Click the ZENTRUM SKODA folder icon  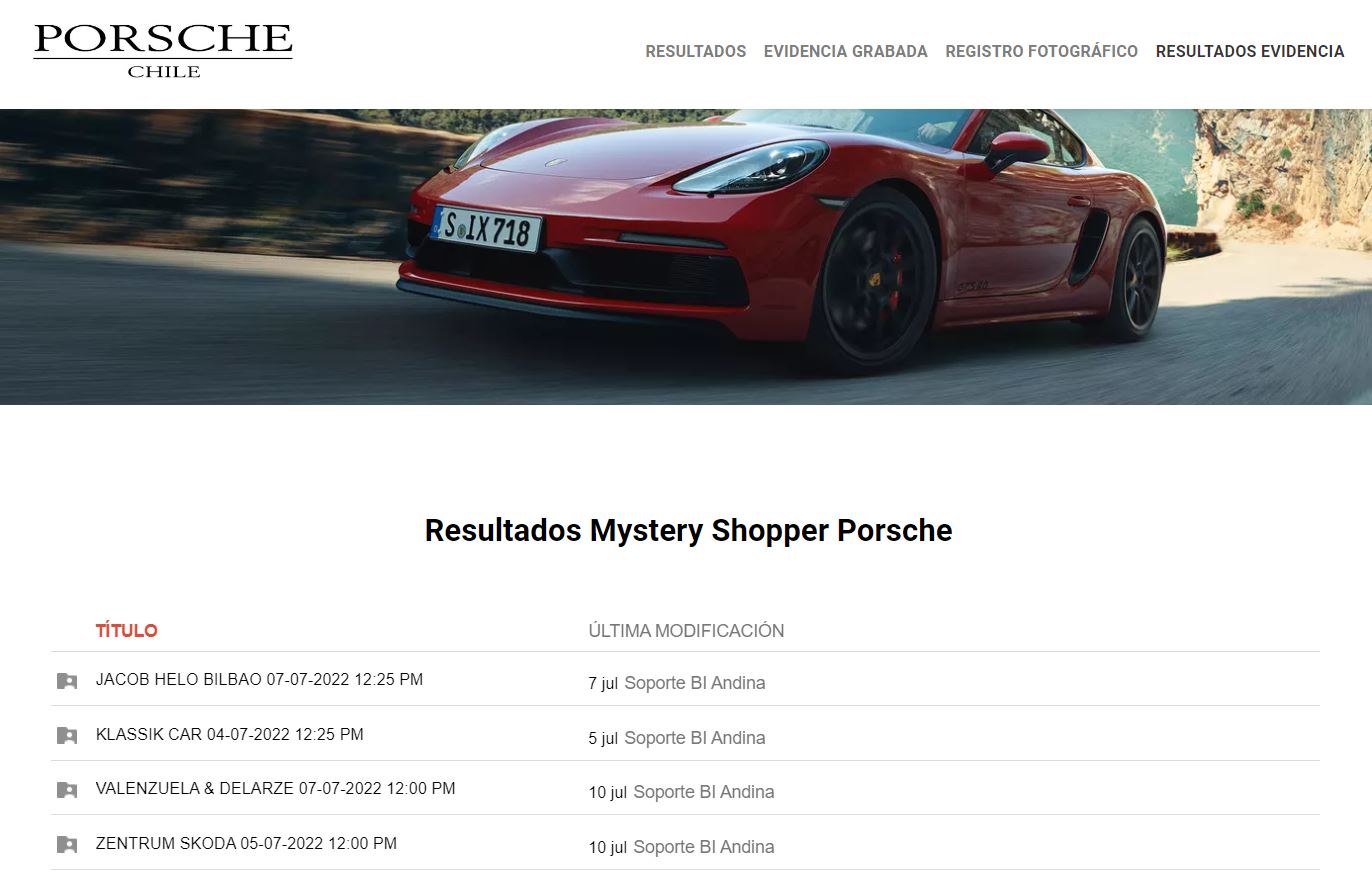[x=67, y=845]
